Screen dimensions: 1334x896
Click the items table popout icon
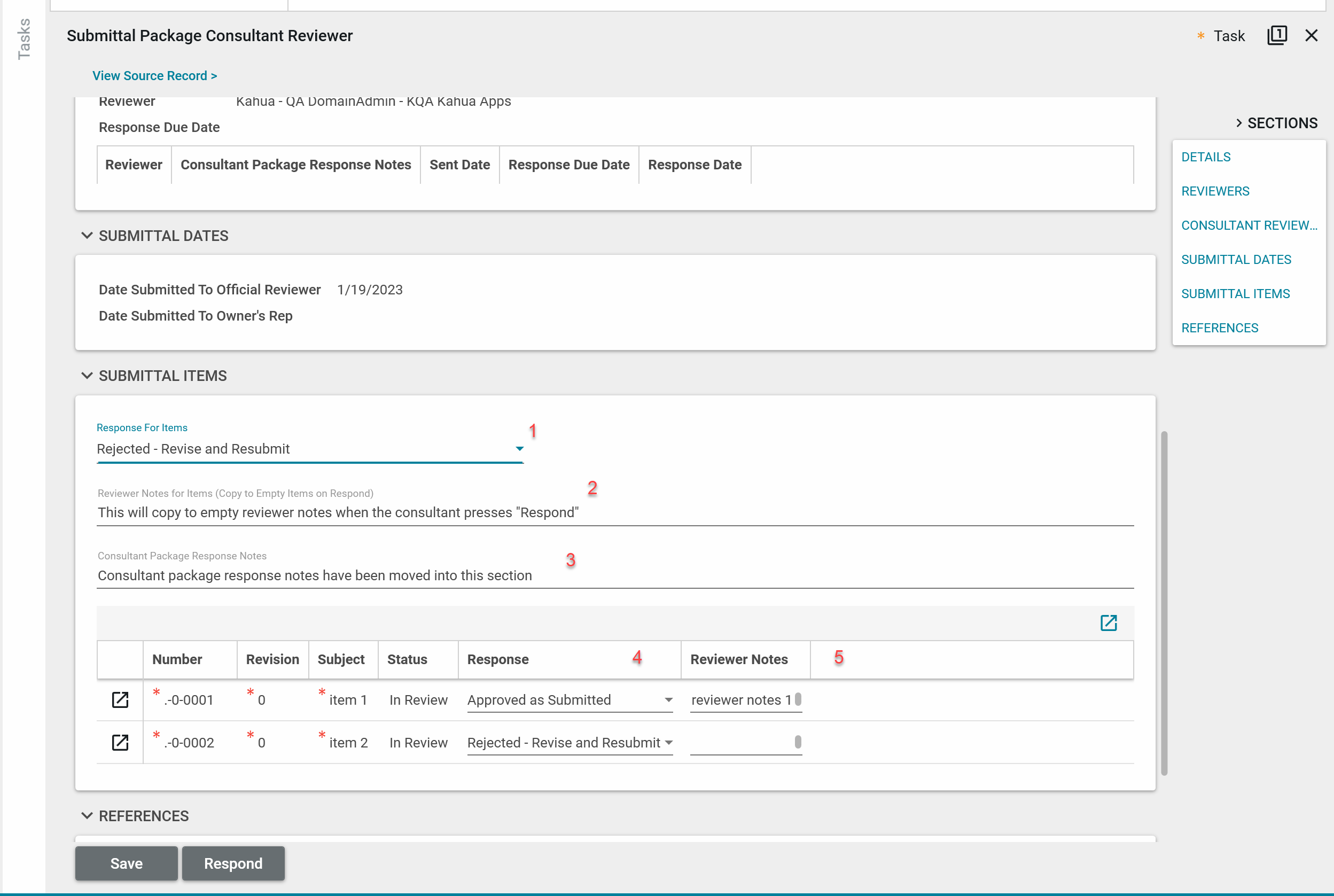pos(1109,622)
